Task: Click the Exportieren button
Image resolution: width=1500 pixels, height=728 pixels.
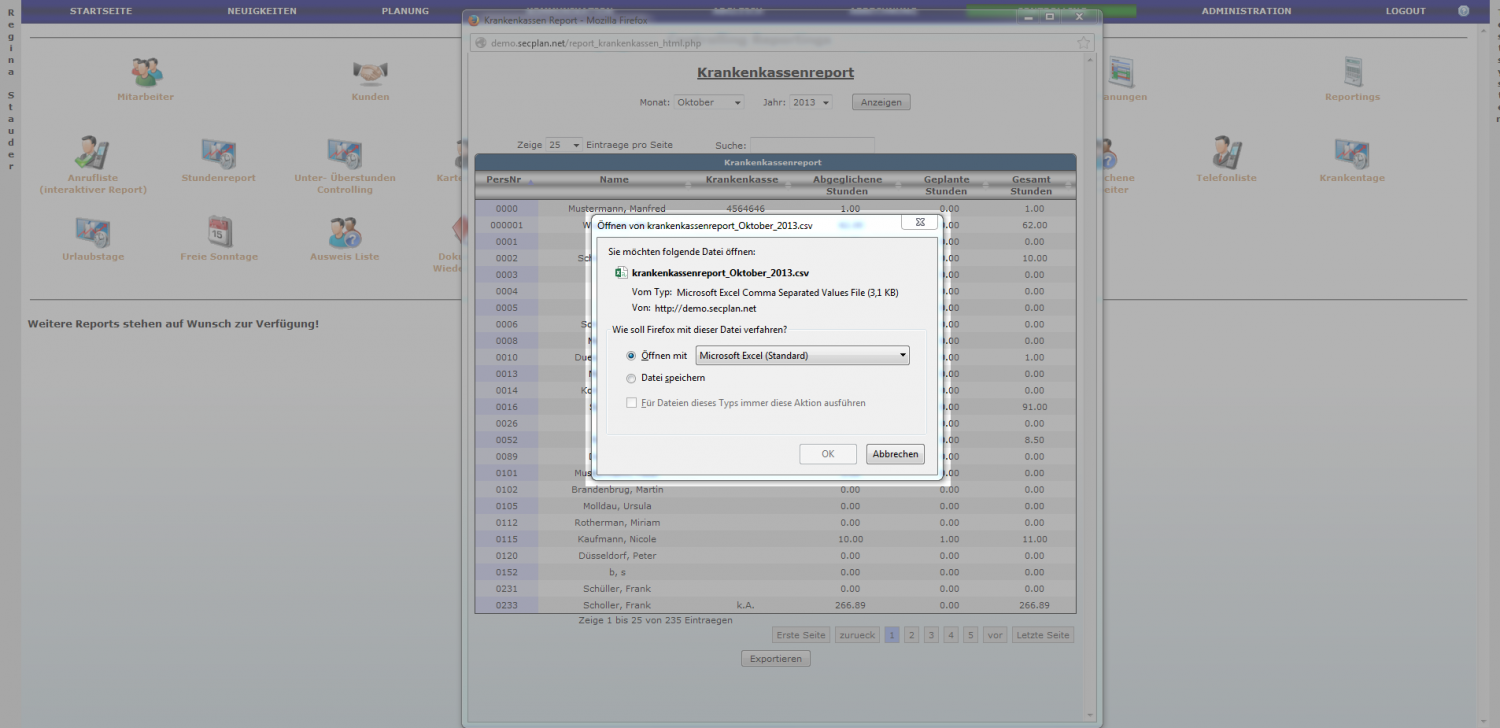Action: point(776,659)
